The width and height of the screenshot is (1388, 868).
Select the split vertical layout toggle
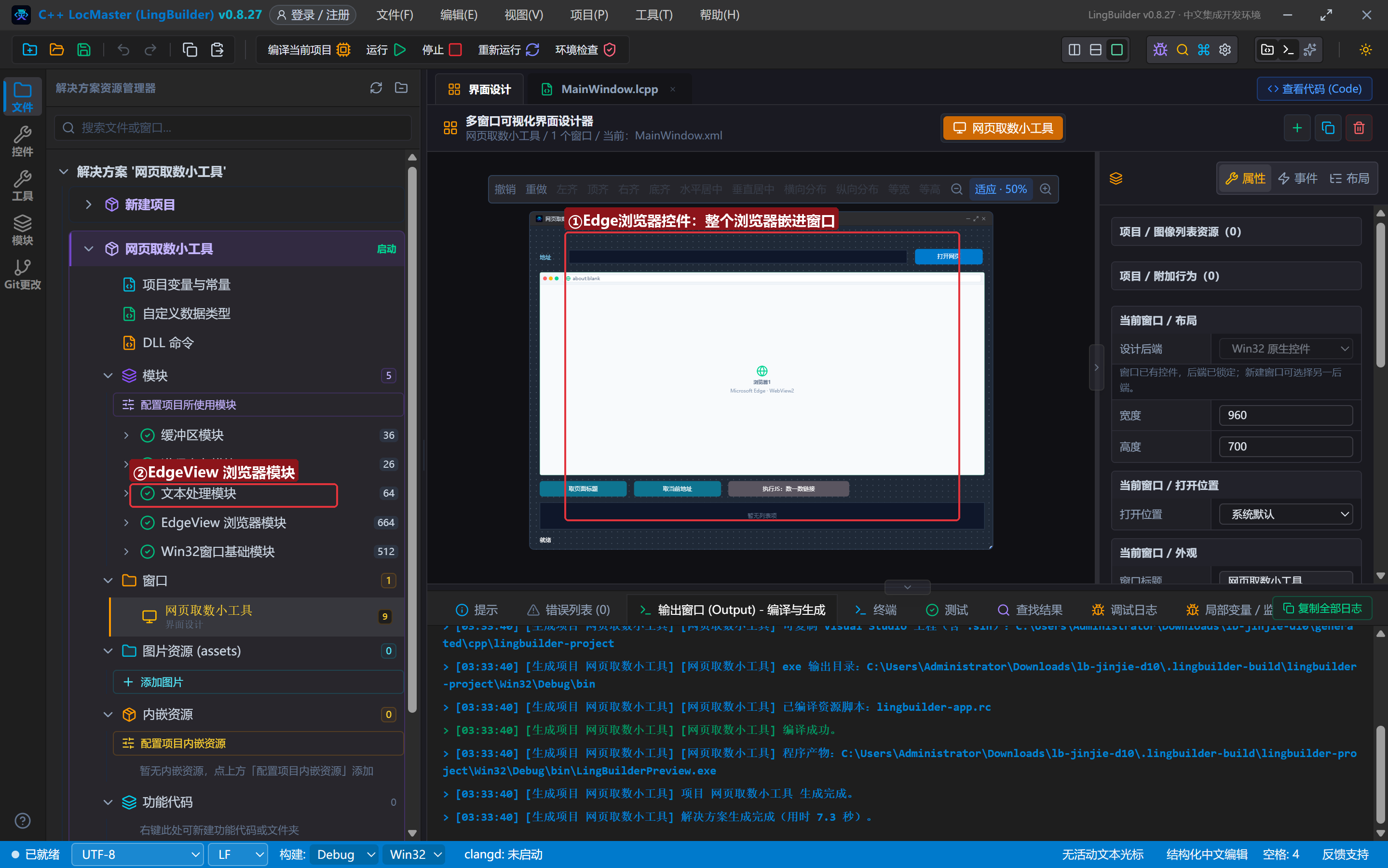pos(1074,50)
